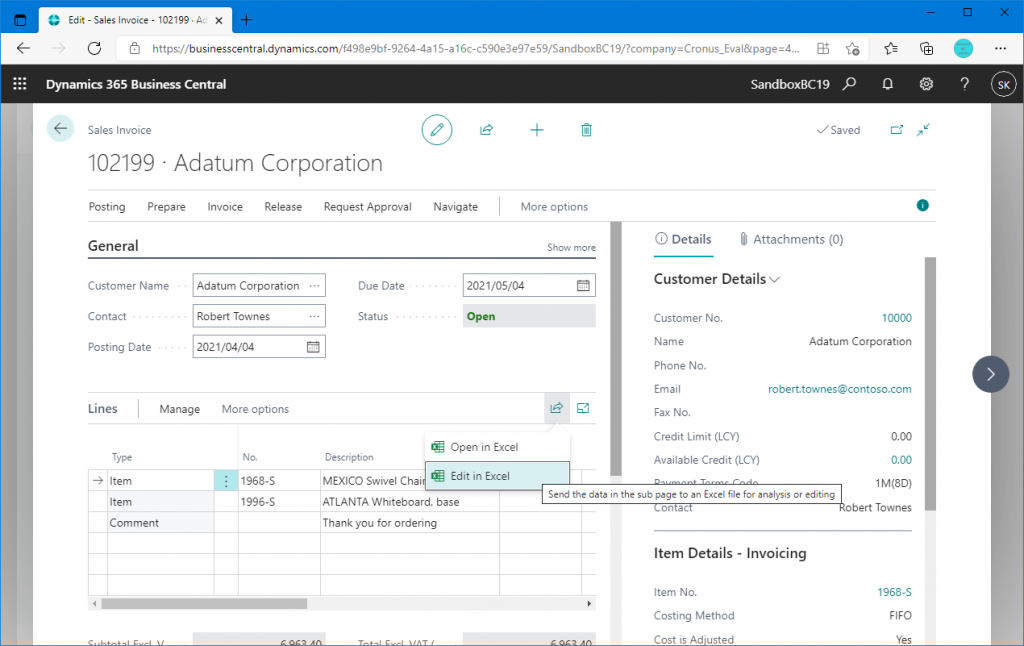Click the round next-record arrow button
Image resolution: width=1024 pixels, height=646 pixels.
tap(991, 374)
